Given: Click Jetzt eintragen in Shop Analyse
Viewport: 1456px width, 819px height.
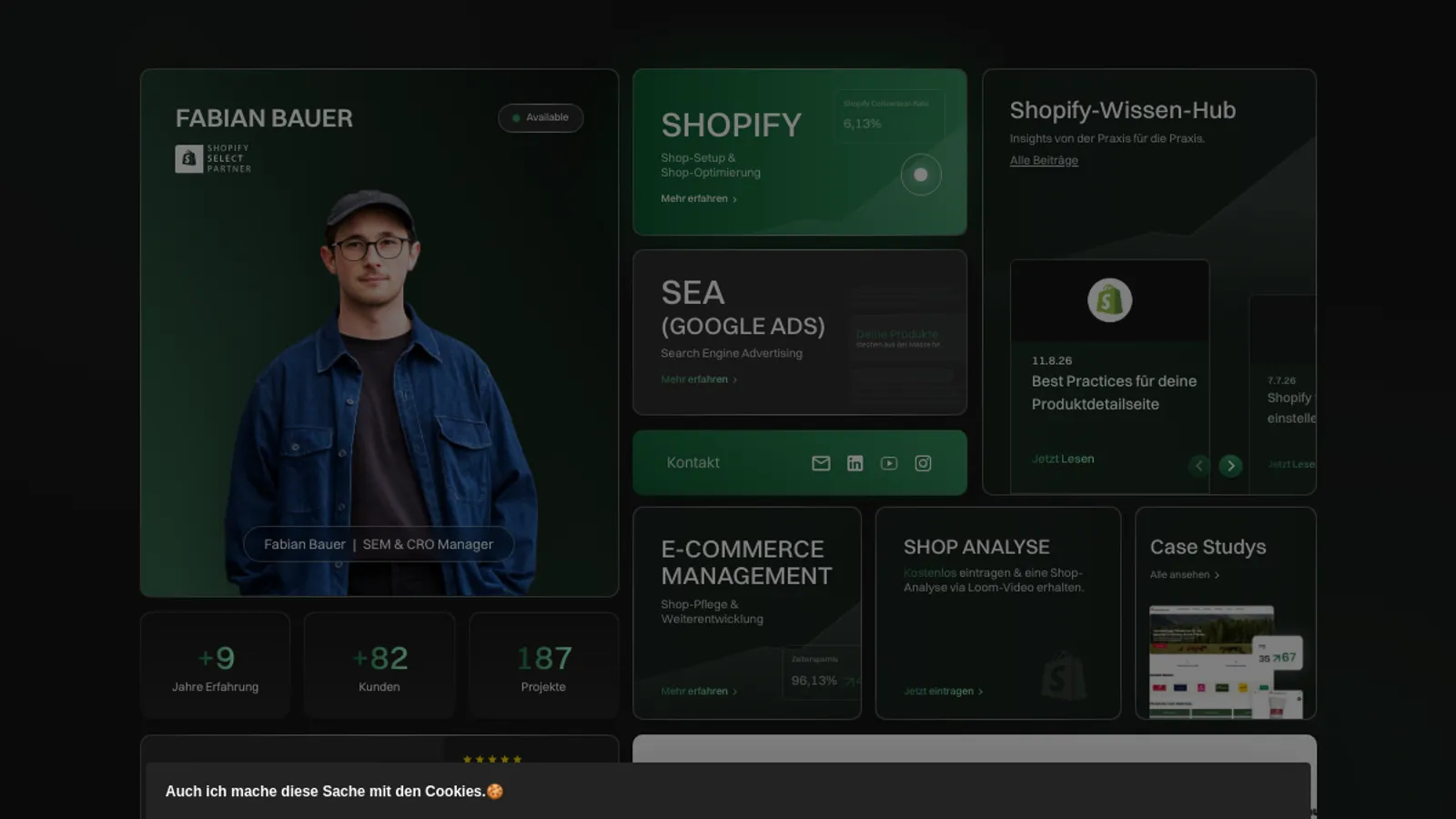Looking at the screenshot, I should (943, 692).
